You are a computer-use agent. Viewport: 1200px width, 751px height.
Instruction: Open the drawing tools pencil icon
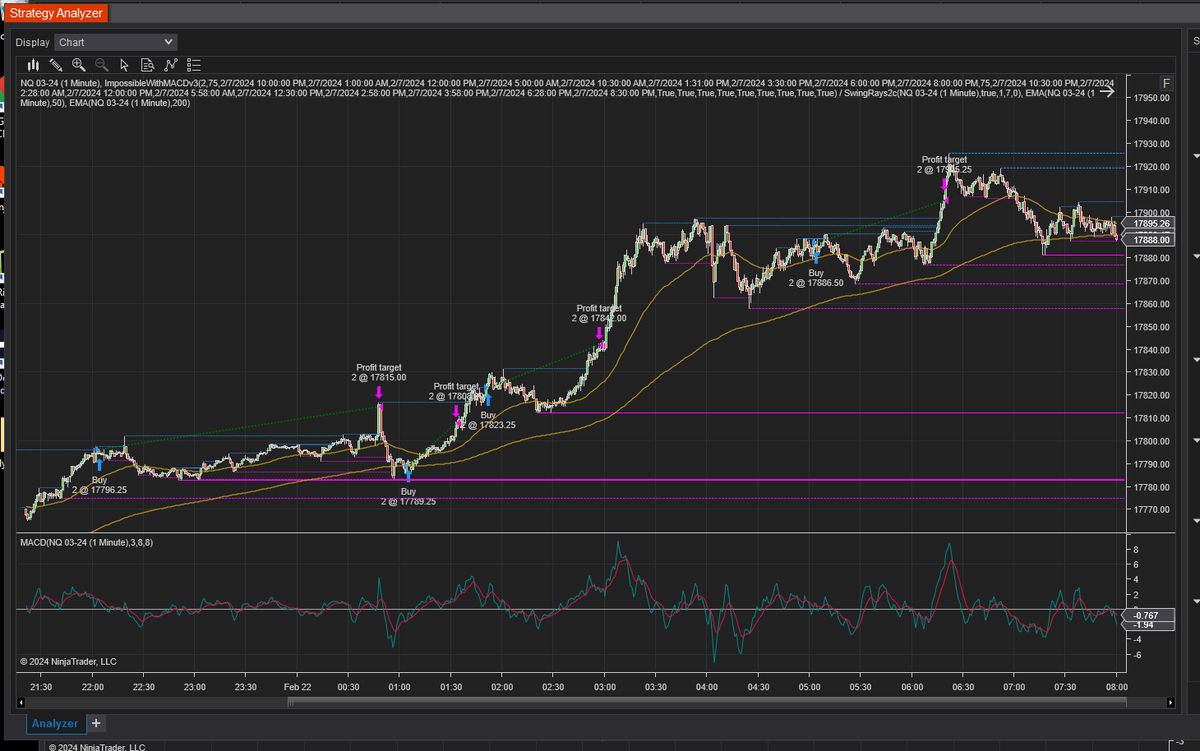55,65
